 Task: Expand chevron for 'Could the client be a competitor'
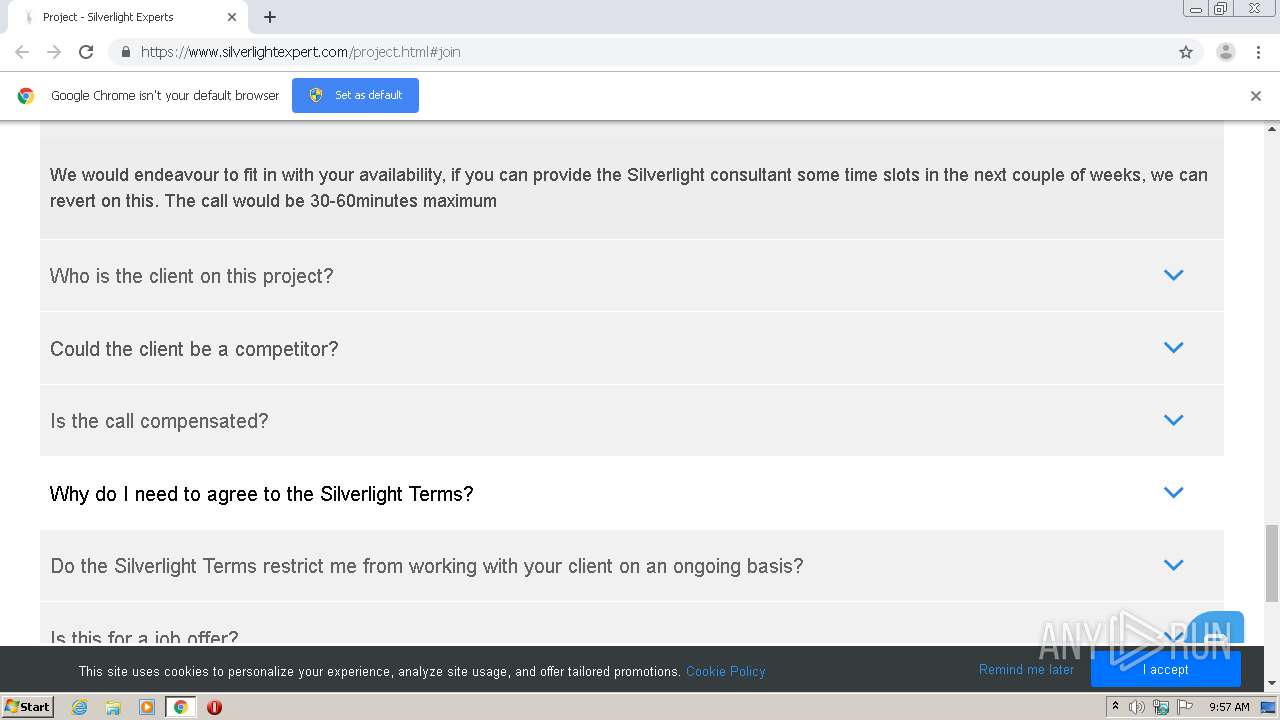(1174, 348)
